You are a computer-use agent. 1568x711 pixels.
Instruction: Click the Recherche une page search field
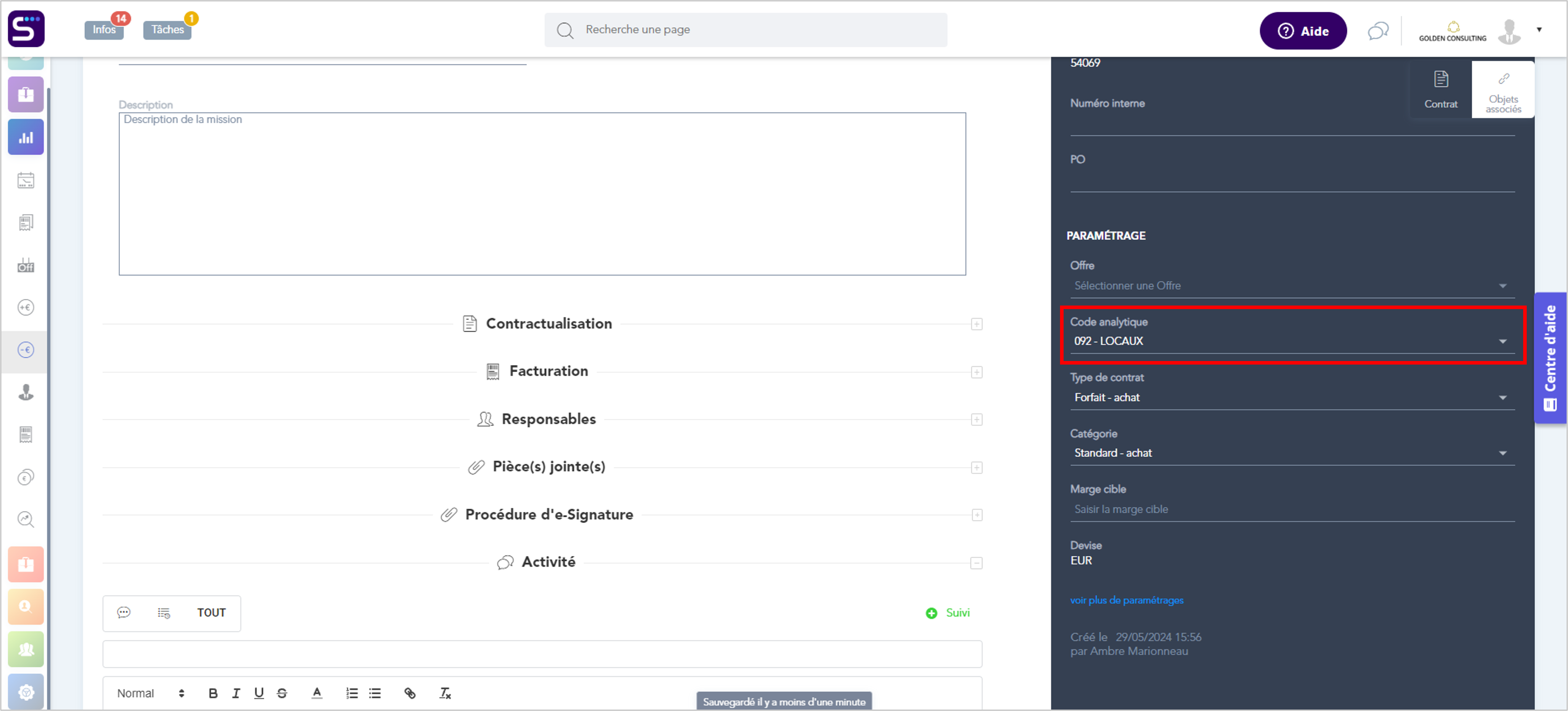tap(746, 30)
